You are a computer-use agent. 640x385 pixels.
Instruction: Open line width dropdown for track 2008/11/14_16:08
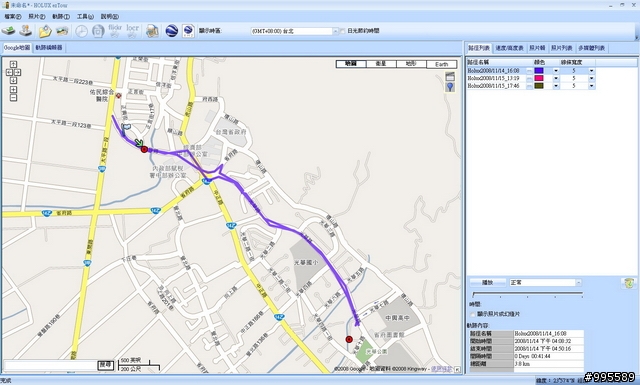tap(591, 71)
